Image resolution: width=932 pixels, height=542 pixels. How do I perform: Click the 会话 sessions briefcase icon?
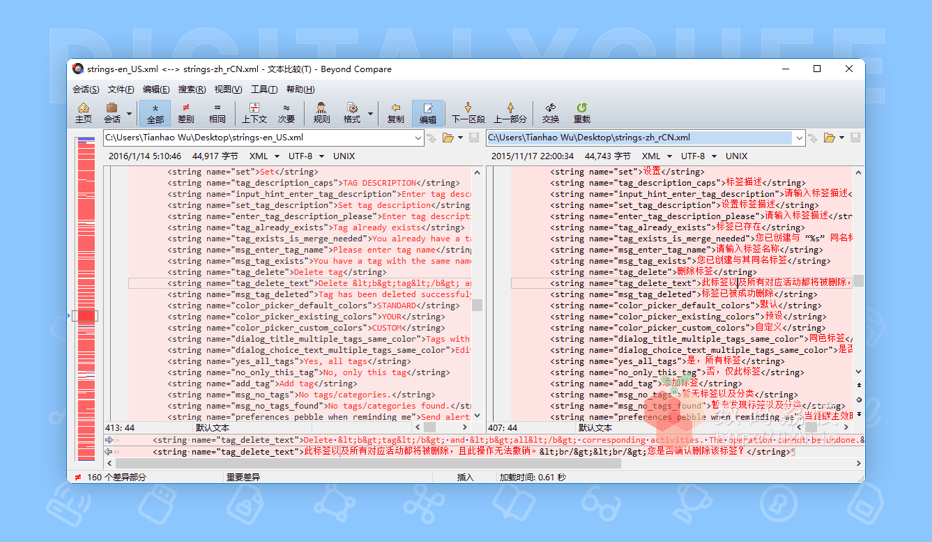coord(112,112)
